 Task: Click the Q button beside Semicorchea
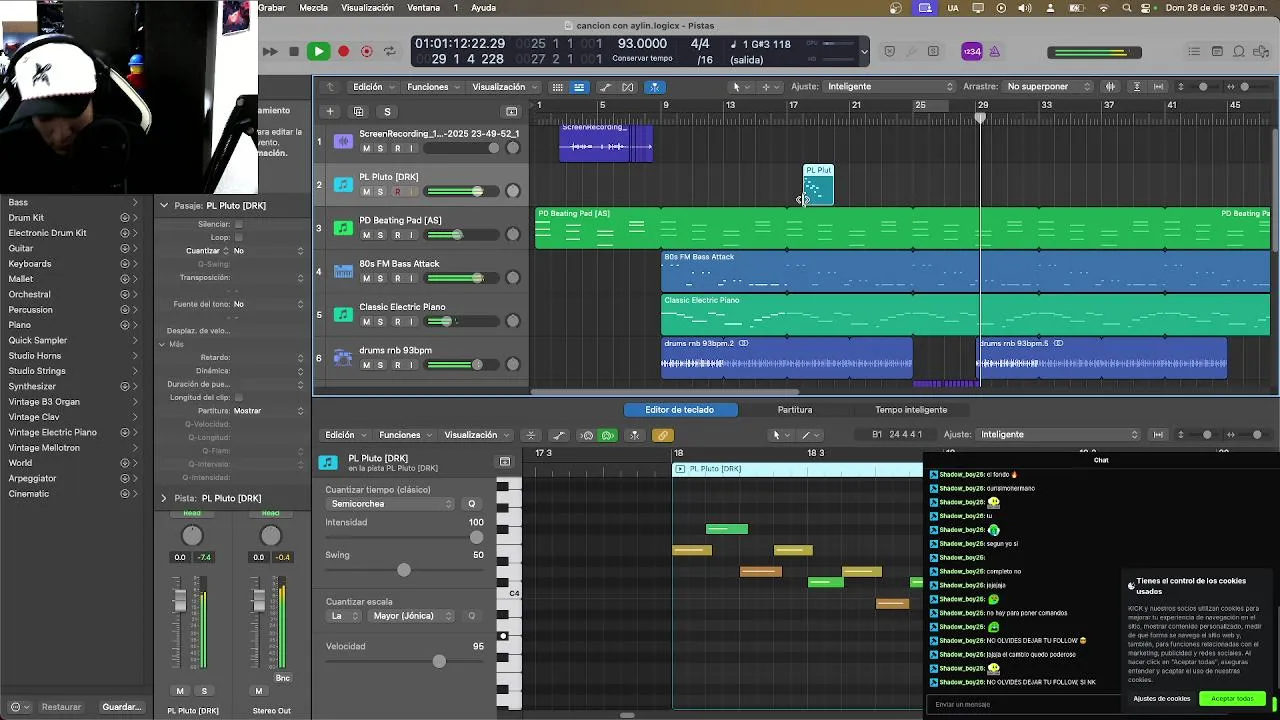(x=472, y=504)
